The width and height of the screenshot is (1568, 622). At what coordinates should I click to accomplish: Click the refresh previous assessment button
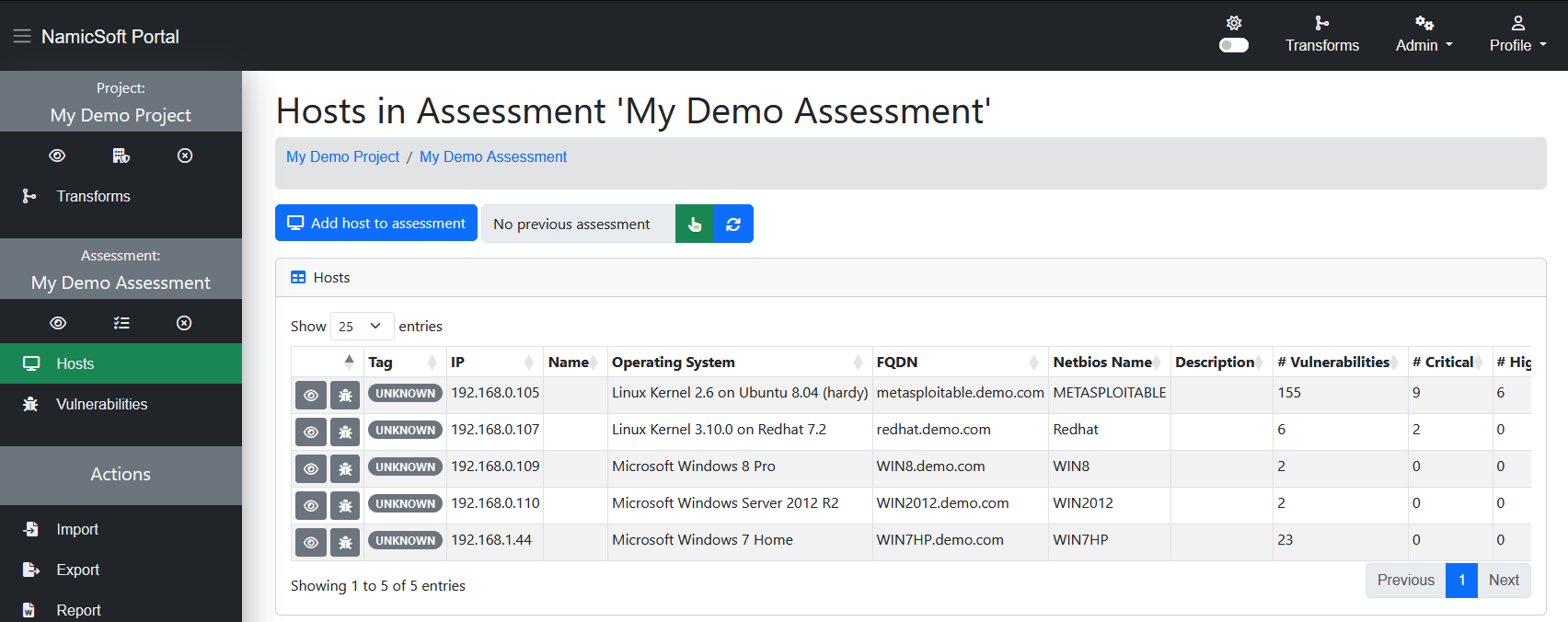tap(733, 224)
